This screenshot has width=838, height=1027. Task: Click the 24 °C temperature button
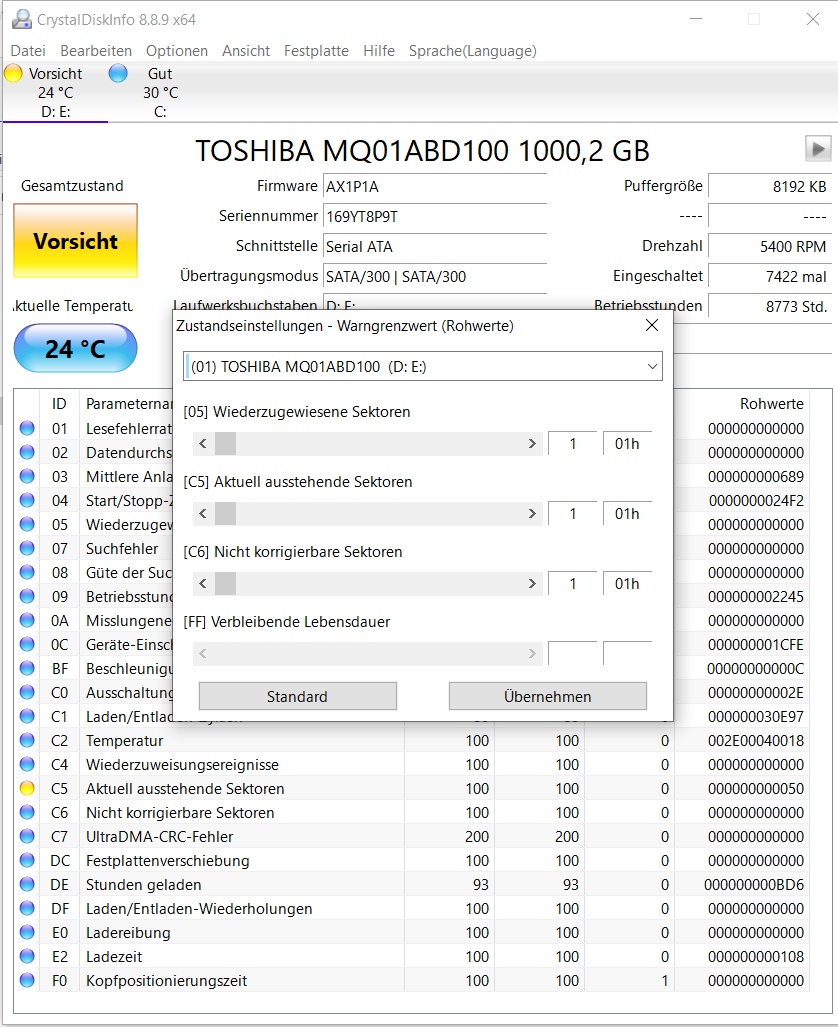coord(75,348)
